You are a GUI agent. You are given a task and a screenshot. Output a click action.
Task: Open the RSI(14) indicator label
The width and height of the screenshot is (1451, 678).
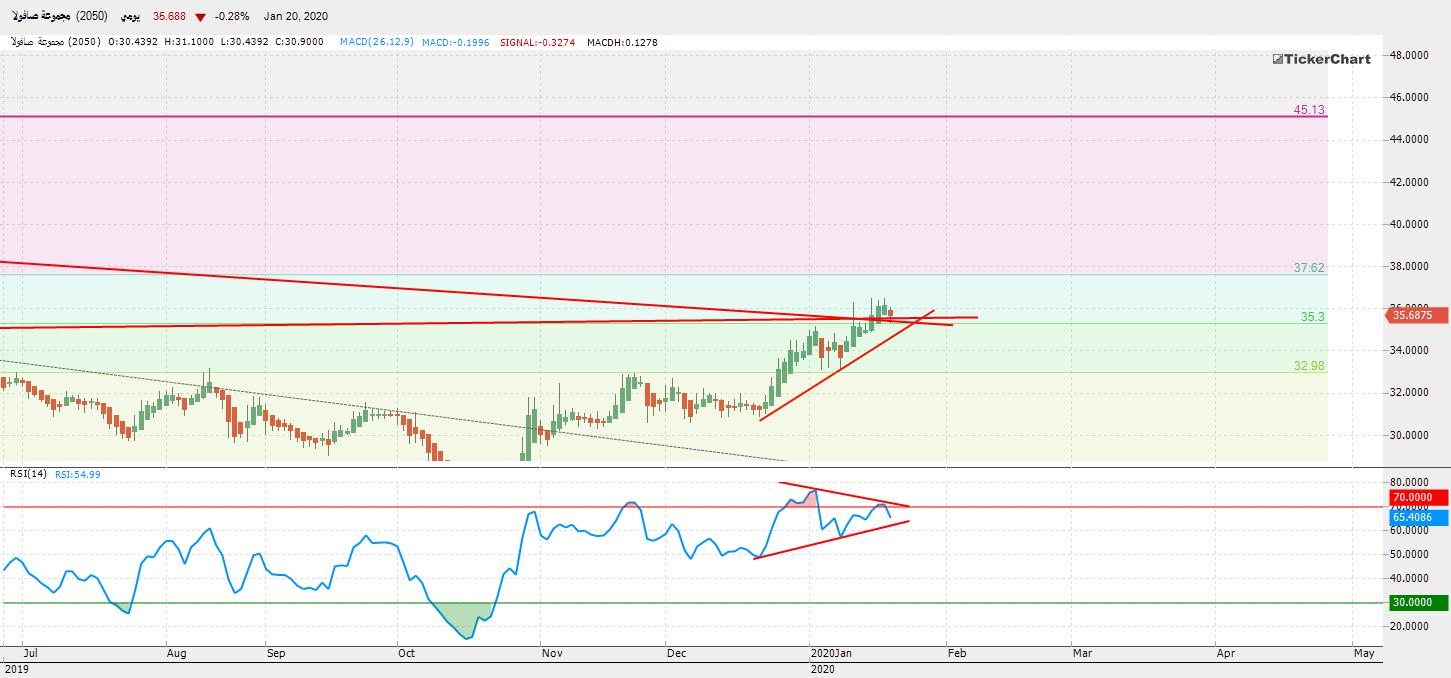point(29,473)
